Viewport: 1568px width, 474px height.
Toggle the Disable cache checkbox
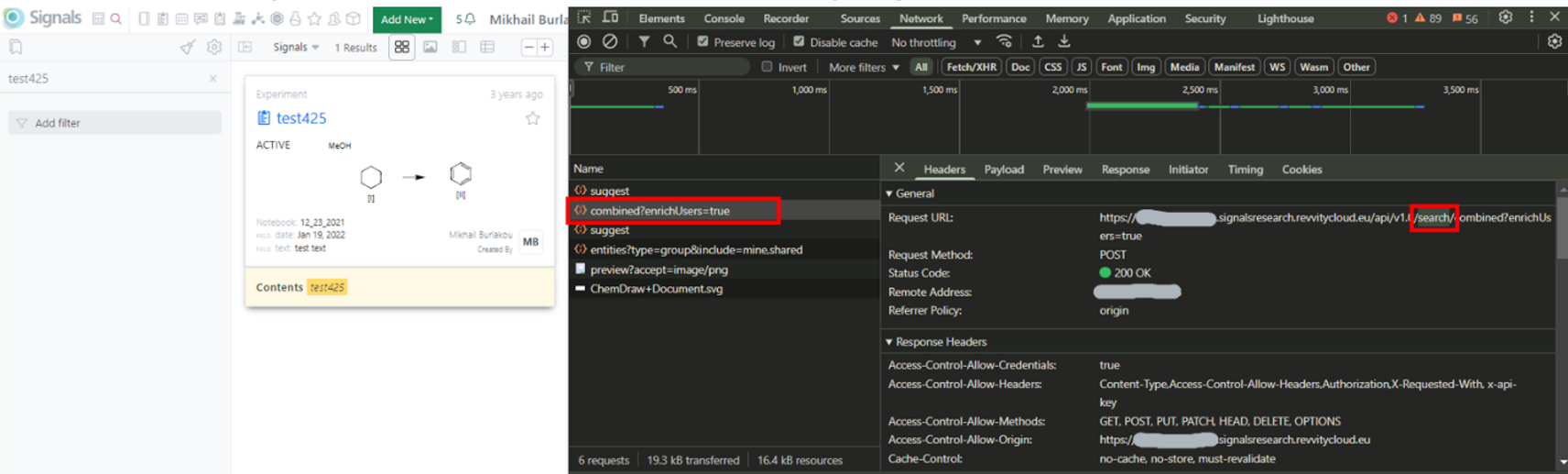[799, 41]
